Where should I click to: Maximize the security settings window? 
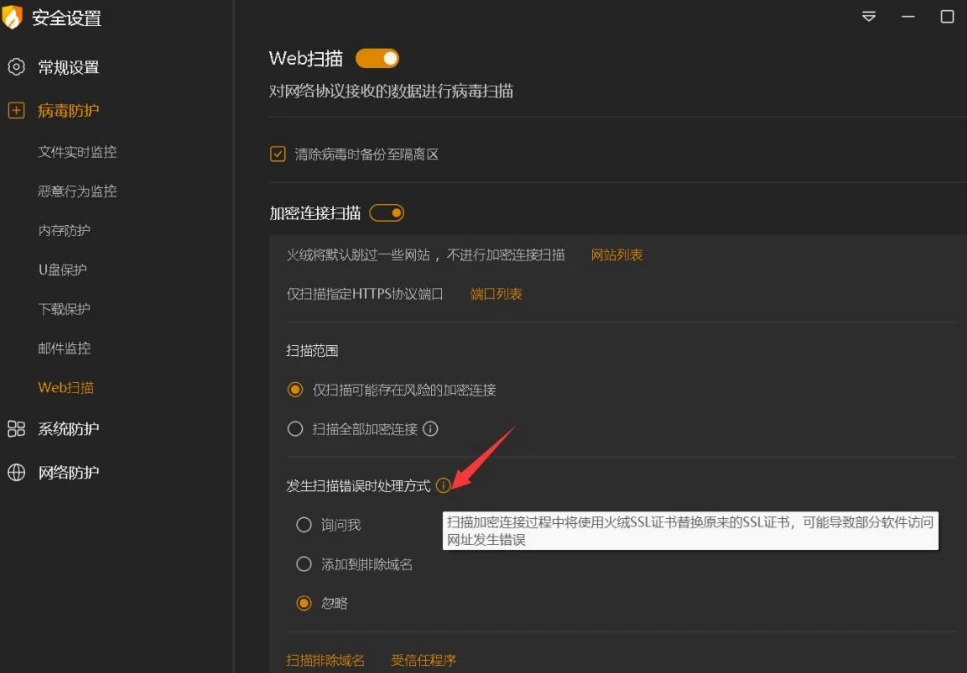point(947,17)
